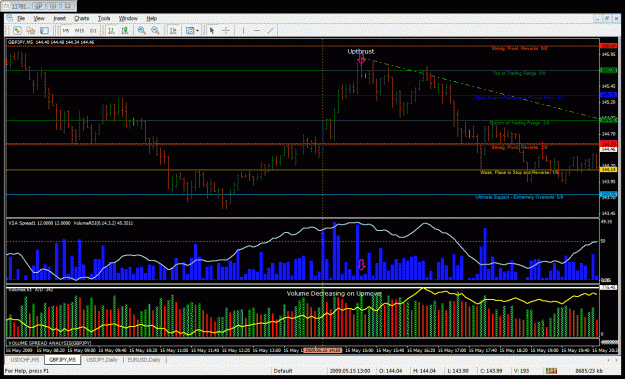Toggle the Market Watch panel icon
Image resolution: width=625 pixels, height=379 pixels.
coord(44,30)
